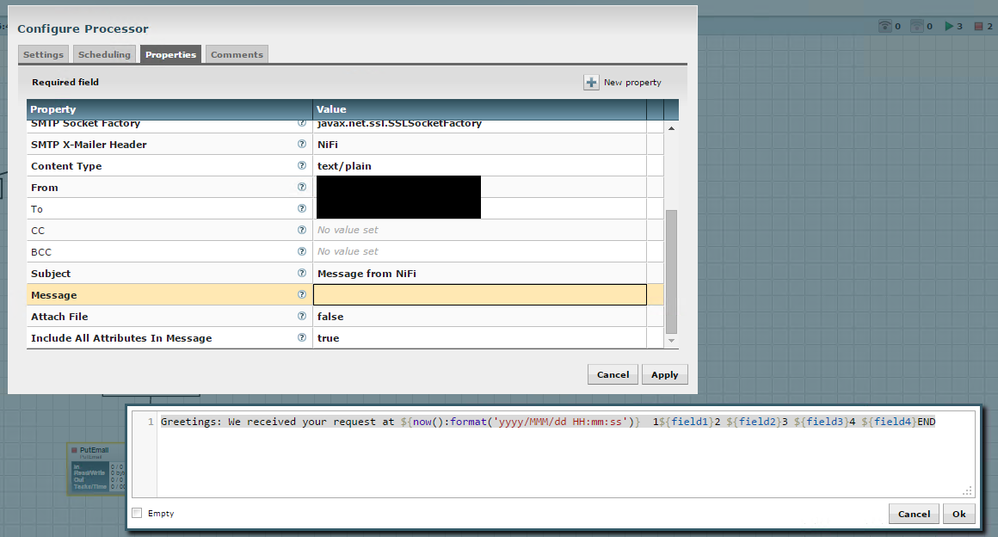Click the ${field4} expression in editor

pyautogui.click(x=889, y=421)
